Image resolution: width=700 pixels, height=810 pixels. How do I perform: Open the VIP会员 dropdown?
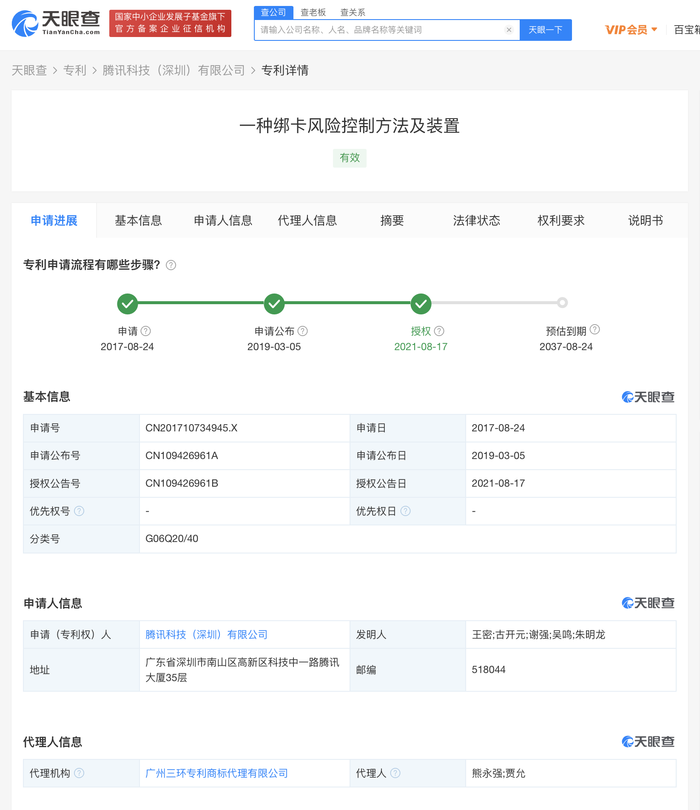point(631,29)
